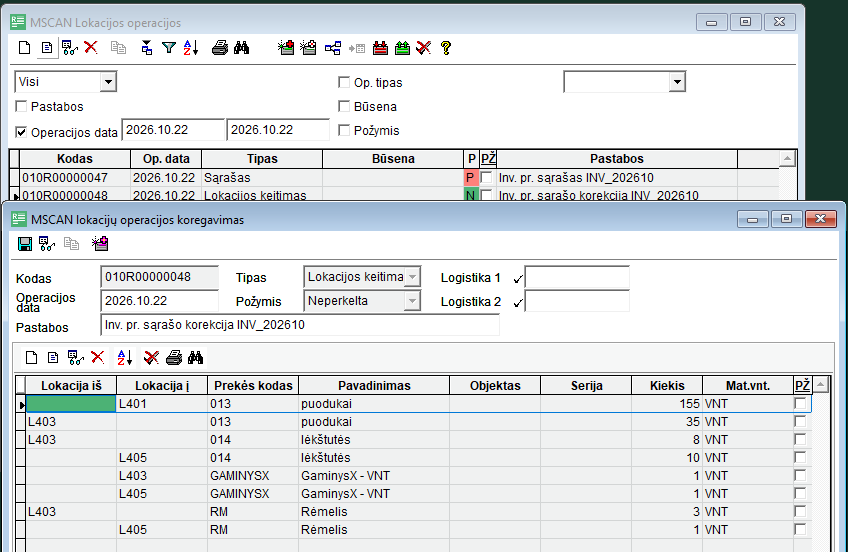The width and height of the screenshot is (848, 552).
Task: Tick the Būsena filter checkbox
Action: point(344,107)
